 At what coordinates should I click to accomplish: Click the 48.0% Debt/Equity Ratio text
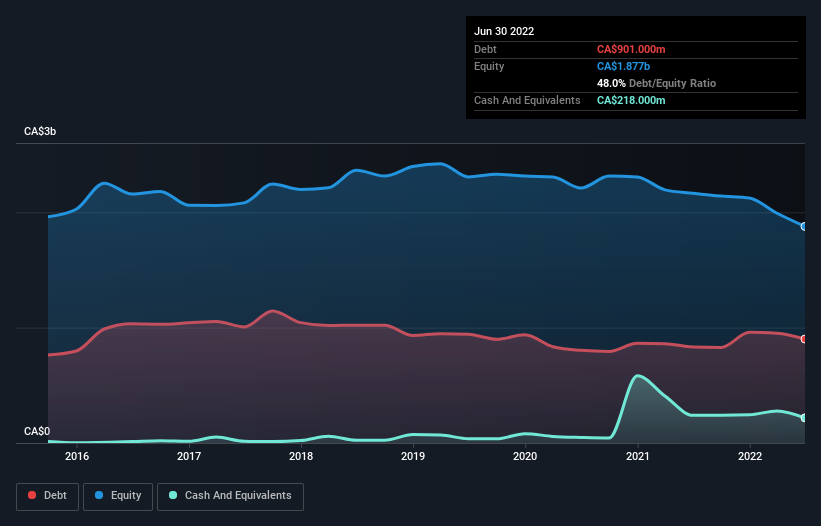(656, 83)
